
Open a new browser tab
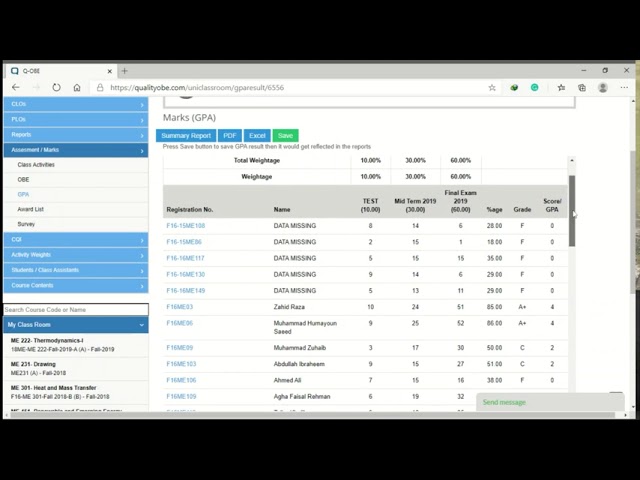(x=124, y=71)
